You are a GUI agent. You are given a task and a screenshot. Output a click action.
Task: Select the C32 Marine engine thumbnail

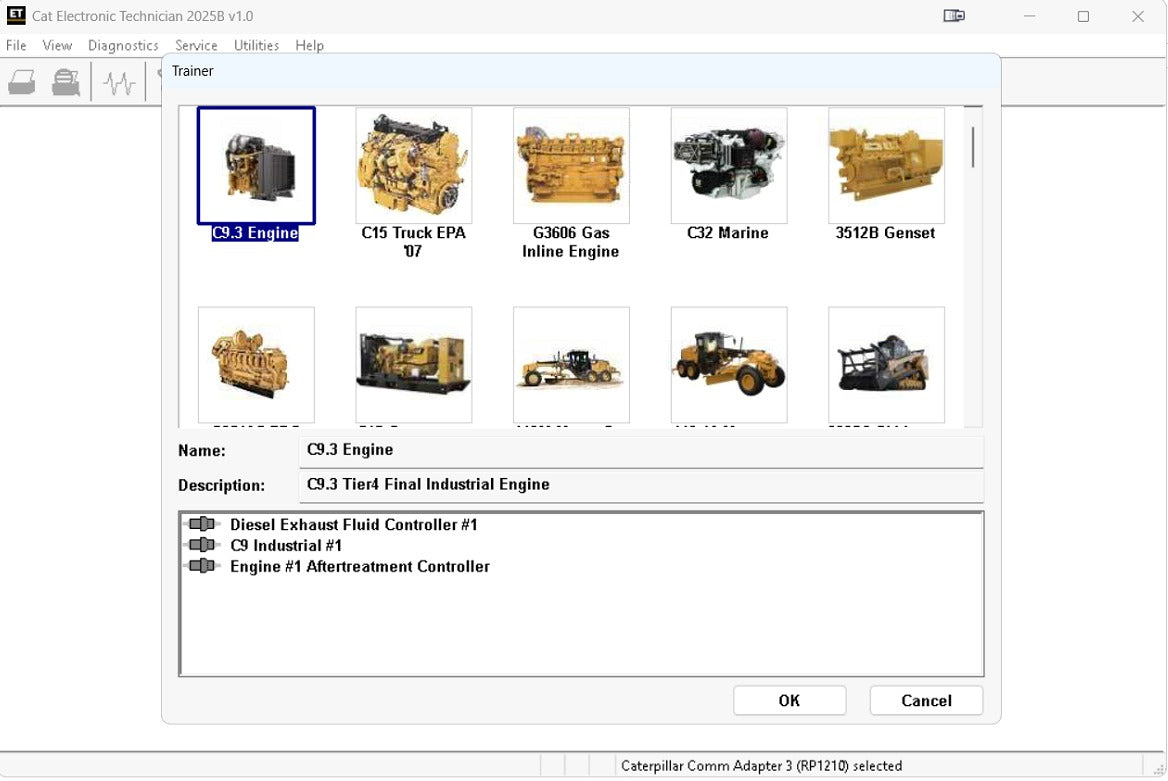728,165
